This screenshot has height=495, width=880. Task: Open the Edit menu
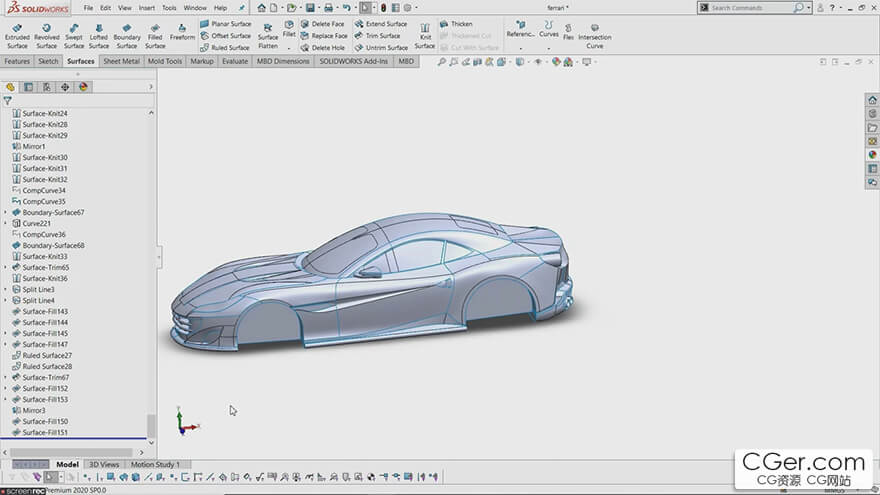click(x=106, y=8)
